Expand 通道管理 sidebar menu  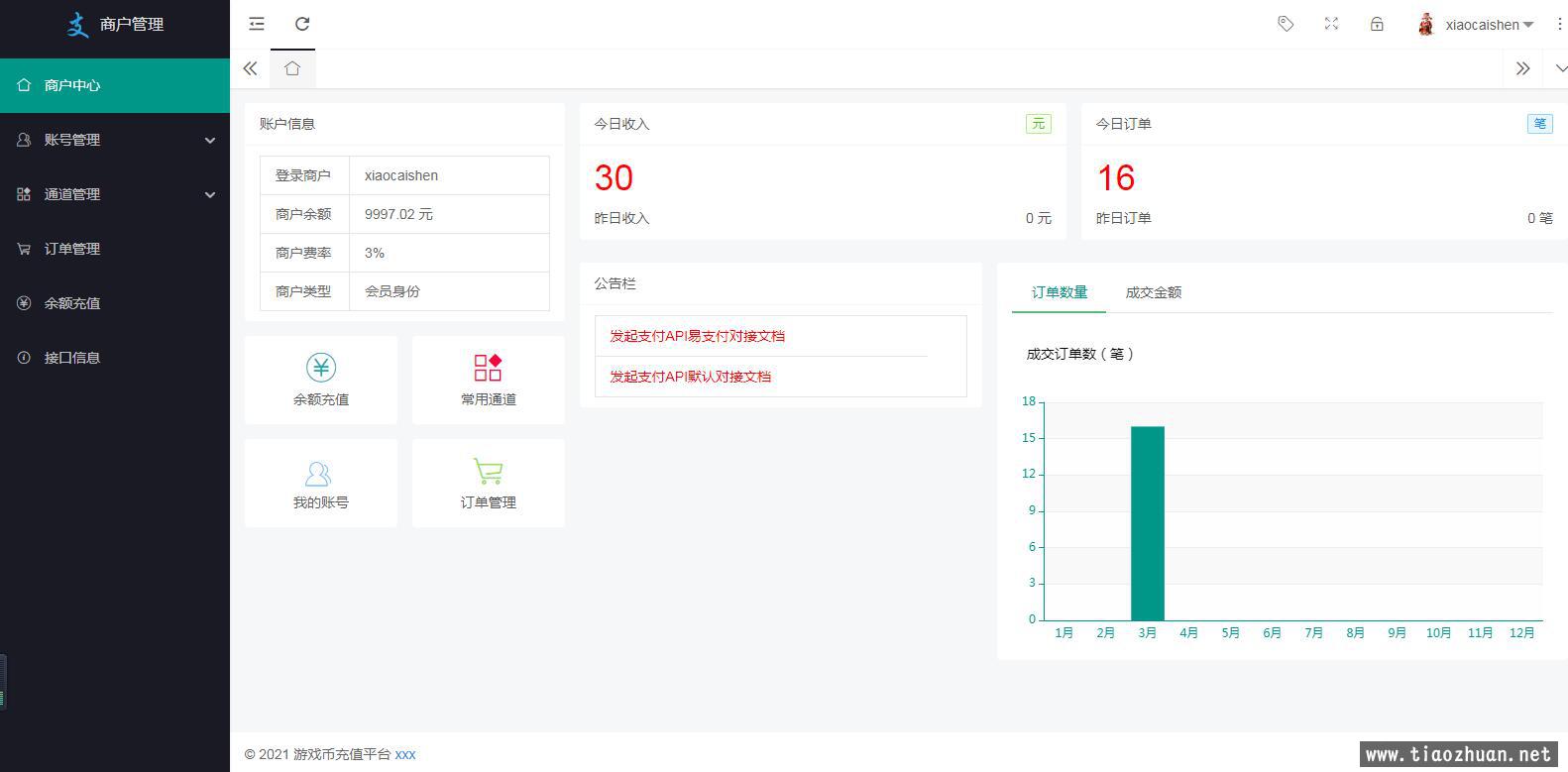pyautogui.click(x=115, y=194)
